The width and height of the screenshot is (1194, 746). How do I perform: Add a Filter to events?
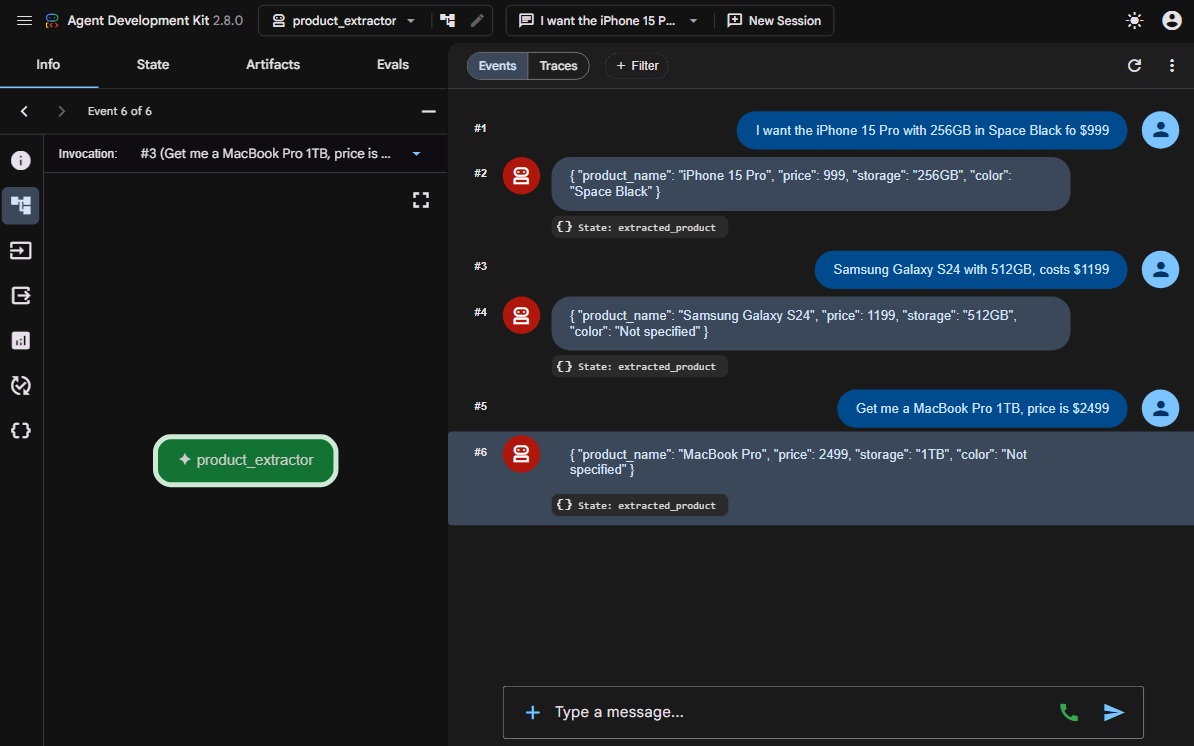(x=637, y=65)
